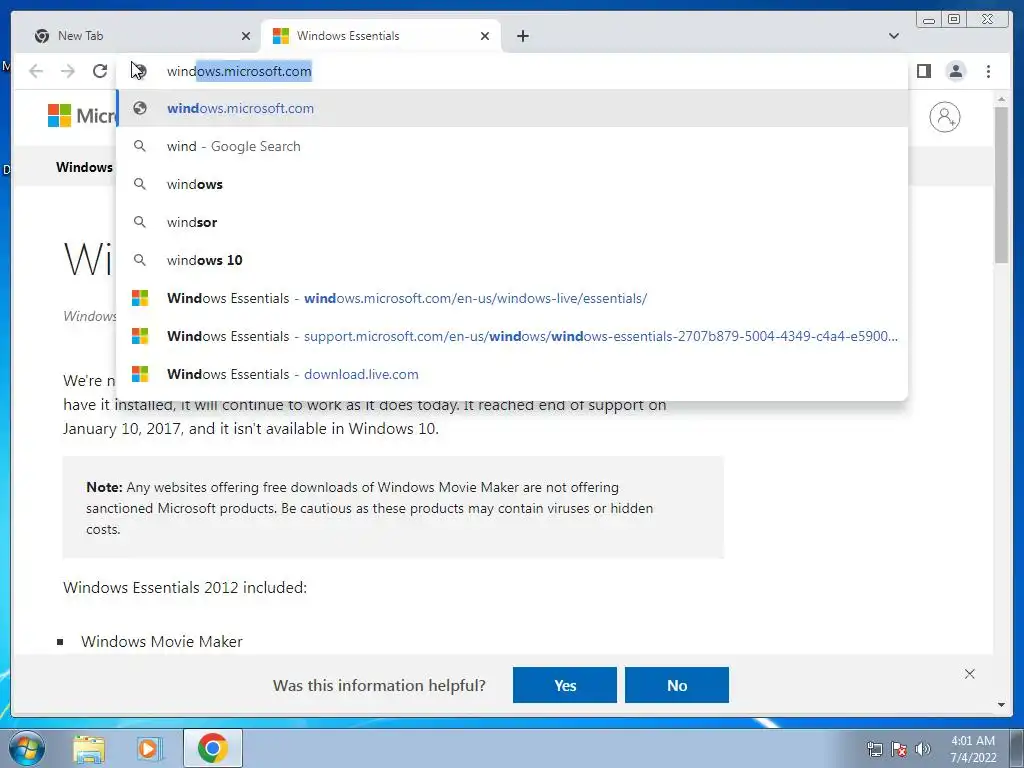This screenshot has width=1024, height=768.
Task: Go back using the back arrow
Action: [36, 71]
